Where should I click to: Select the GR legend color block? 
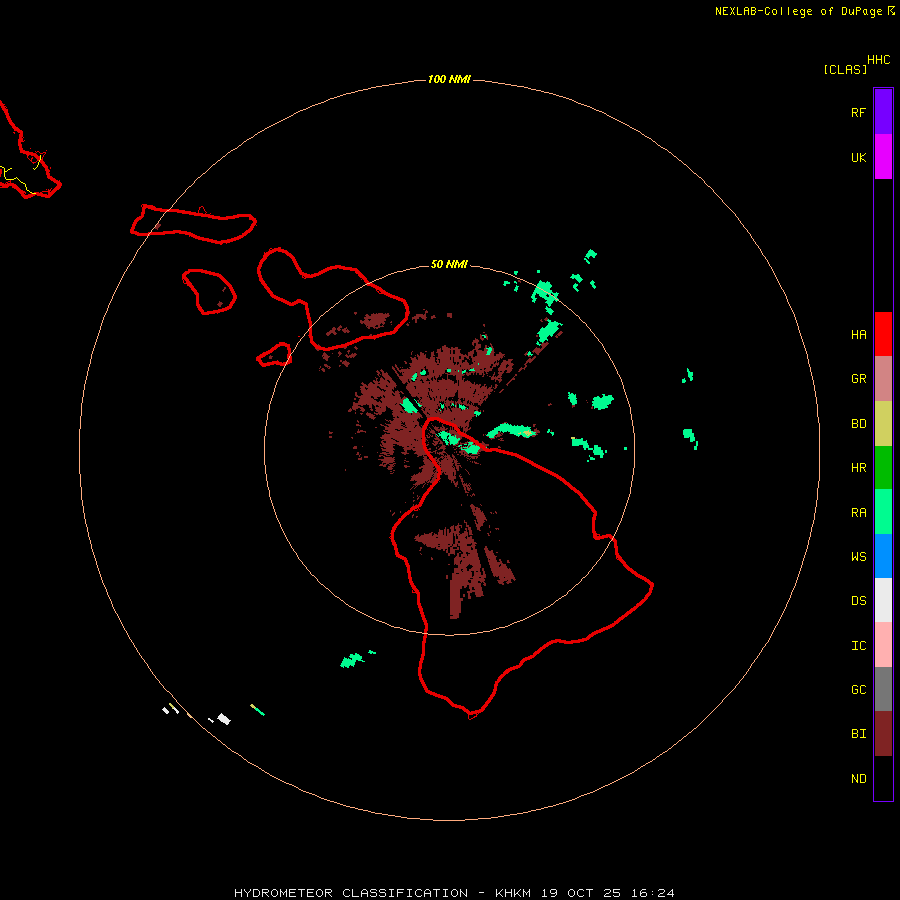883,379
